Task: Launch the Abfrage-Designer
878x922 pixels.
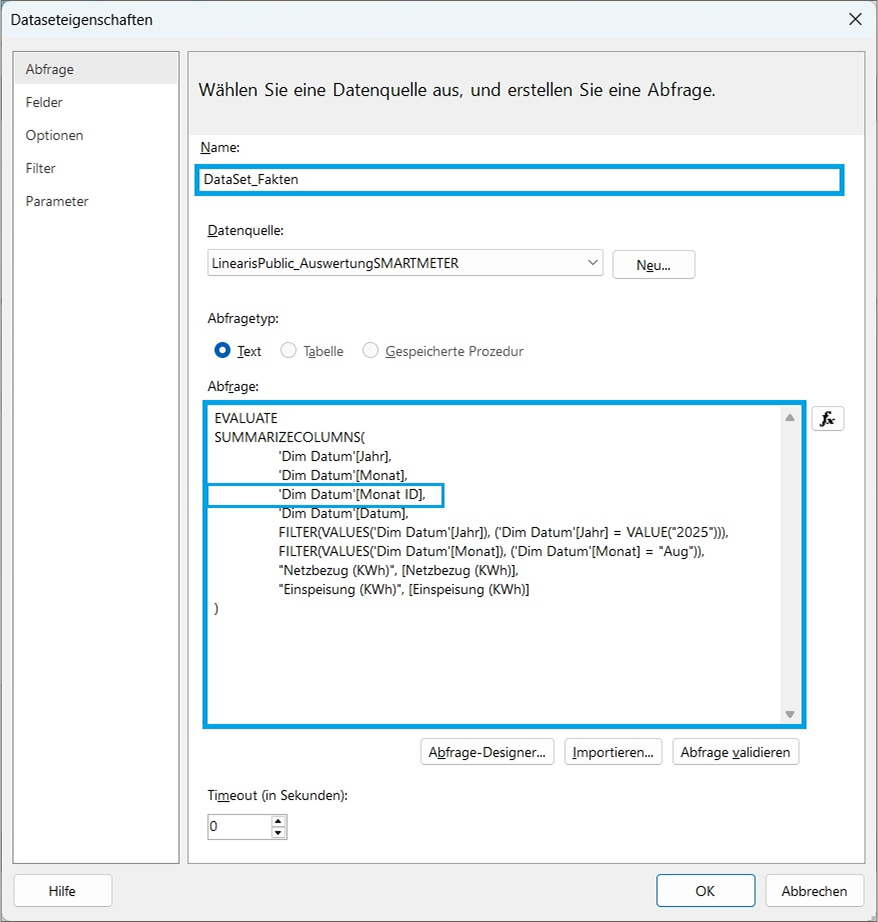Action: click(488, 752)
